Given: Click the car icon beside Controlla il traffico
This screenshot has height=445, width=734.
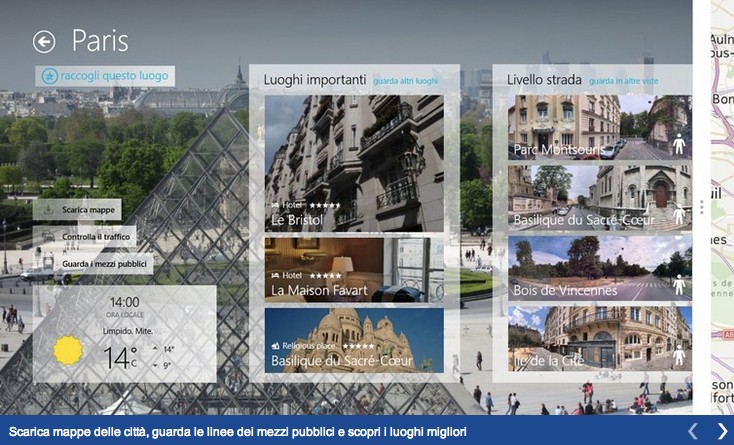Looking at the screenshot, I should pos(48,236).
